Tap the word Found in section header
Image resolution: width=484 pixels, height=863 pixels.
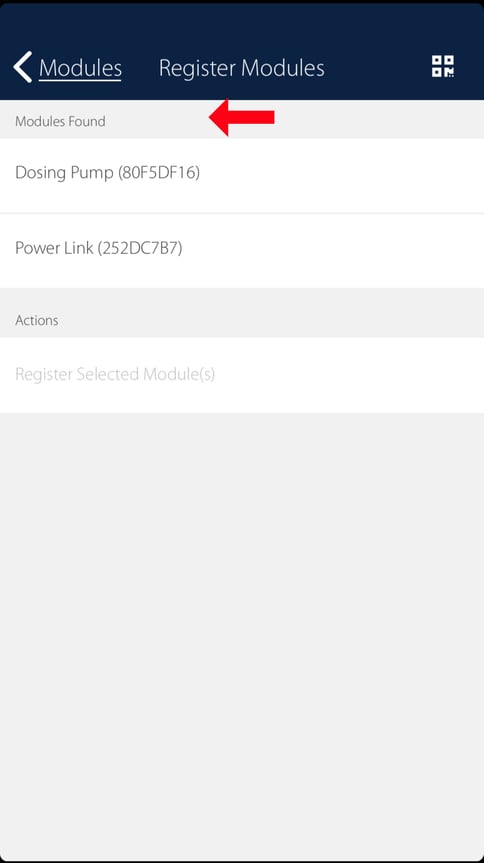tap(89, 121)
